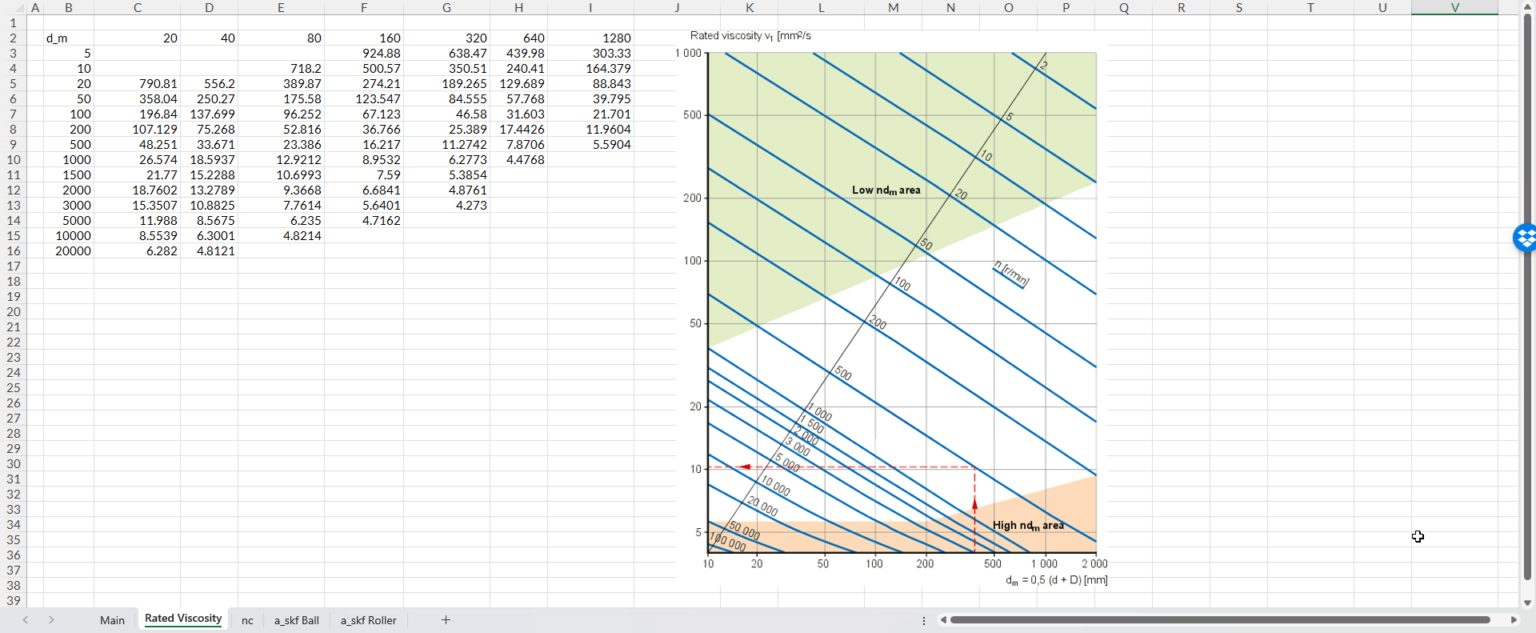Select the cell showing 20000
The image size is (1536, 633).
pos(69,251)
